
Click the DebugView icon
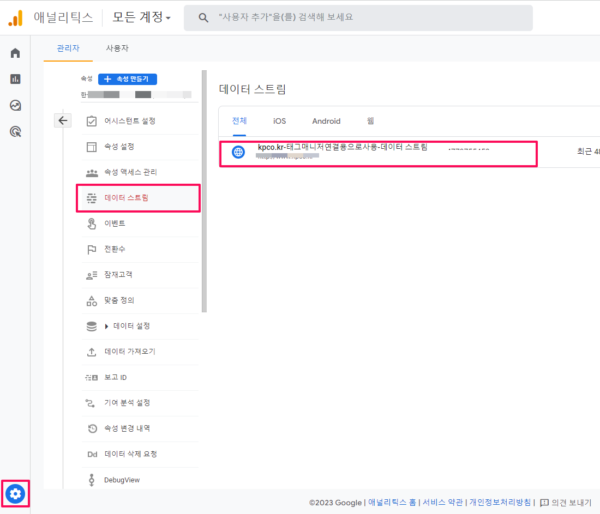pyautogui.click(x=91, y=480)
